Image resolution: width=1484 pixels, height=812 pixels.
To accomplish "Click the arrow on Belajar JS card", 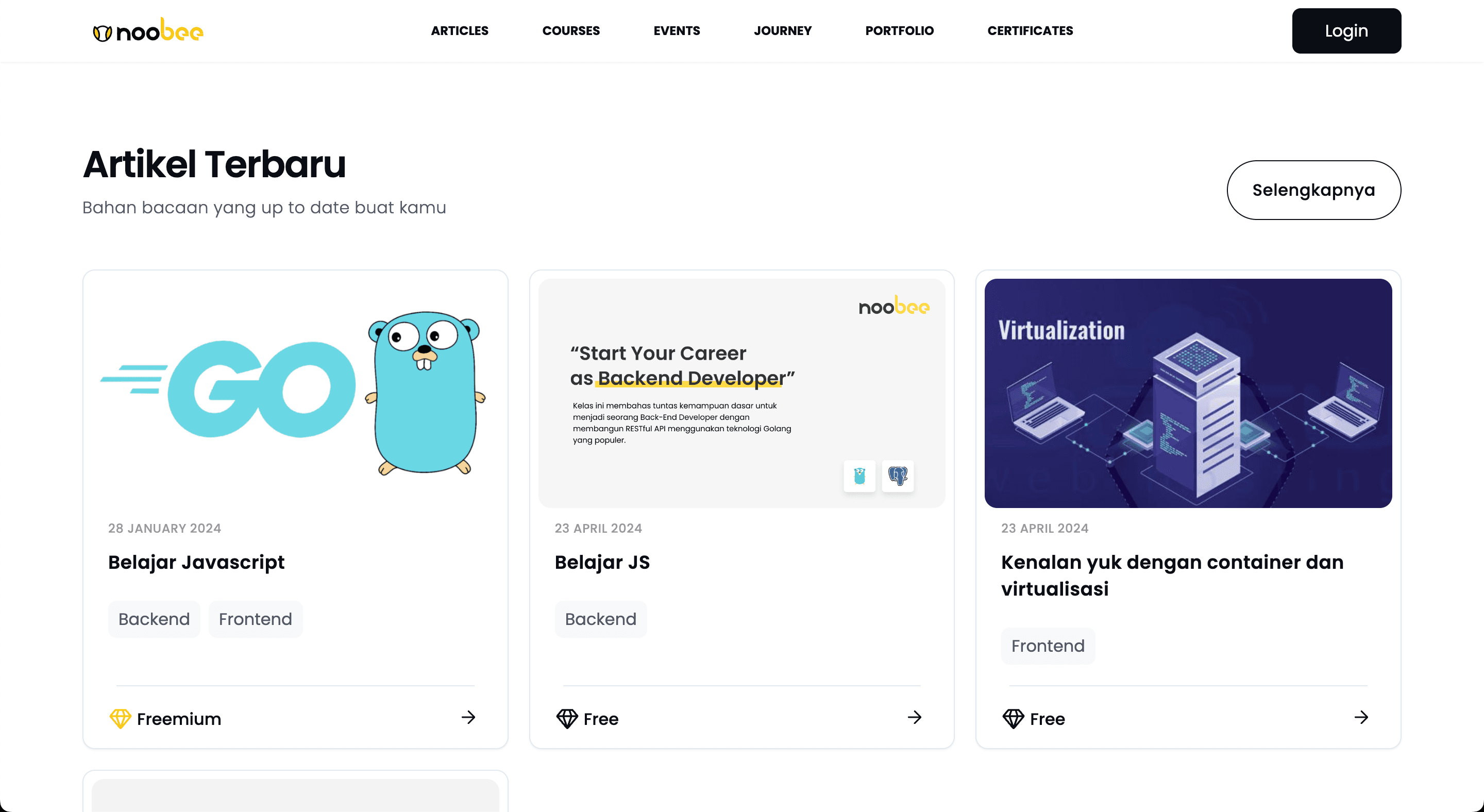I will point(915,717).
